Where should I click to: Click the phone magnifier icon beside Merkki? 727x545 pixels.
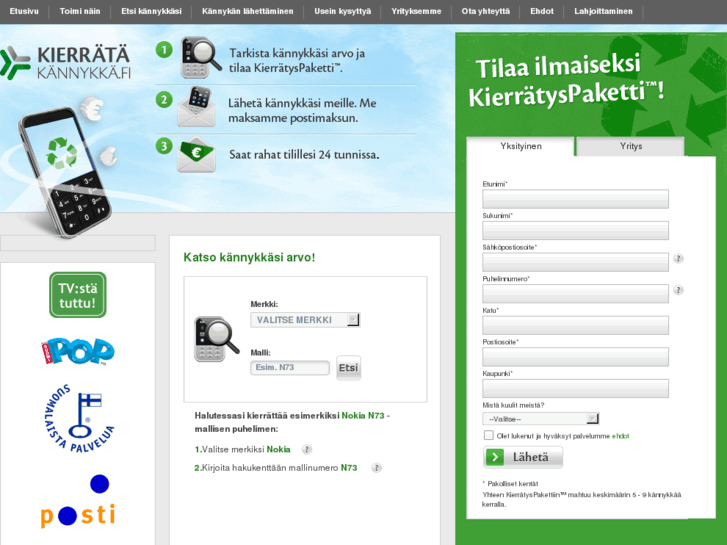[x=216, y=339]
